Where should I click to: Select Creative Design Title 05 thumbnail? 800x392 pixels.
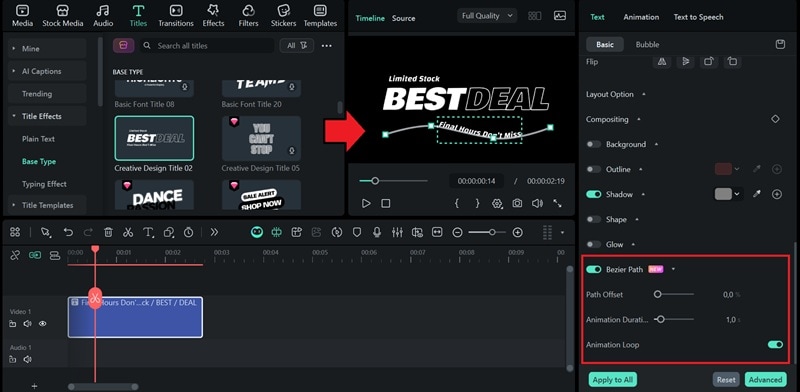tap(261, 138)
